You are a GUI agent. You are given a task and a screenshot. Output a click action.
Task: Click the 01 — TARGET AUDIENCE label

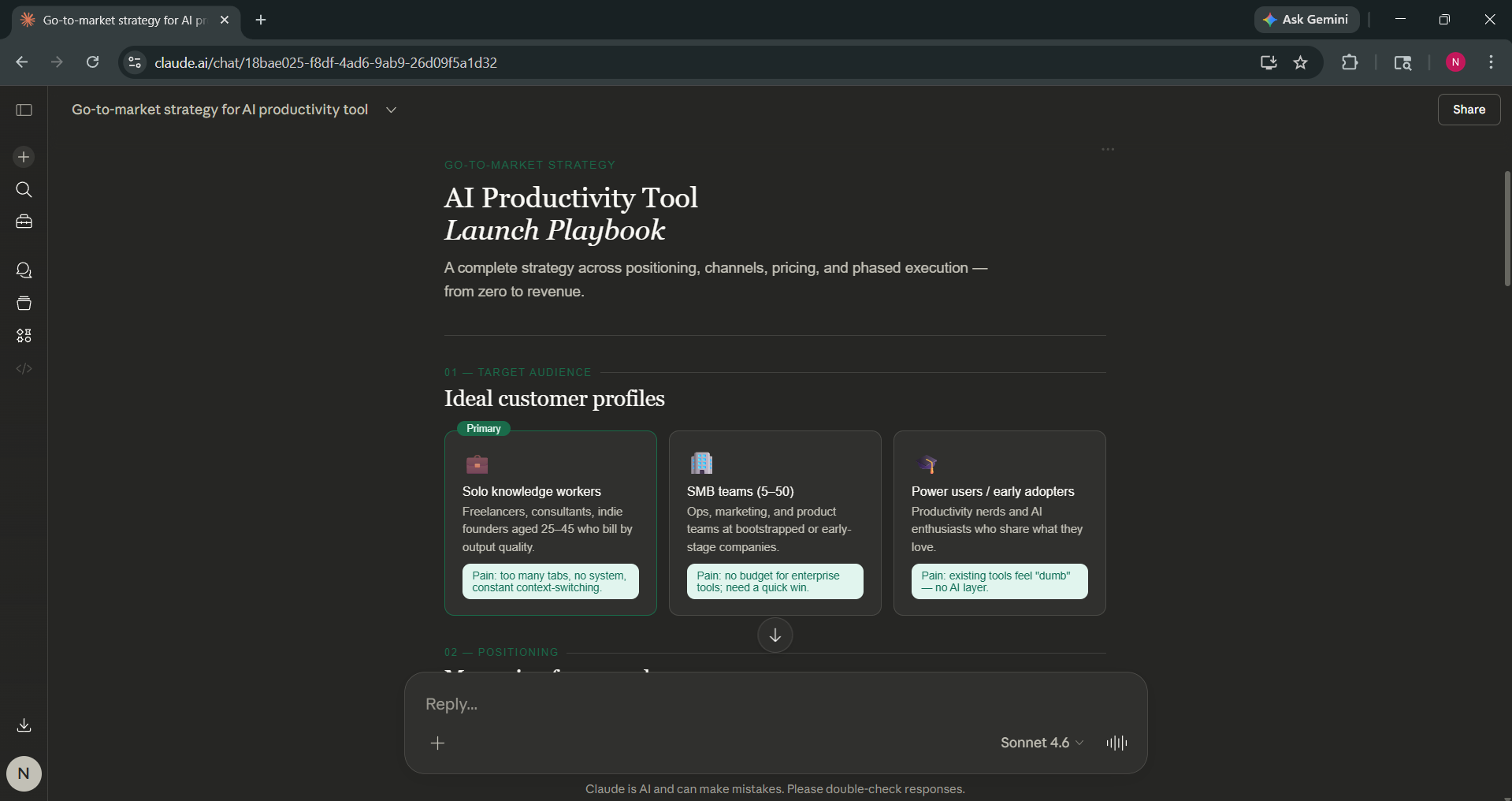[x=518, y=372]
